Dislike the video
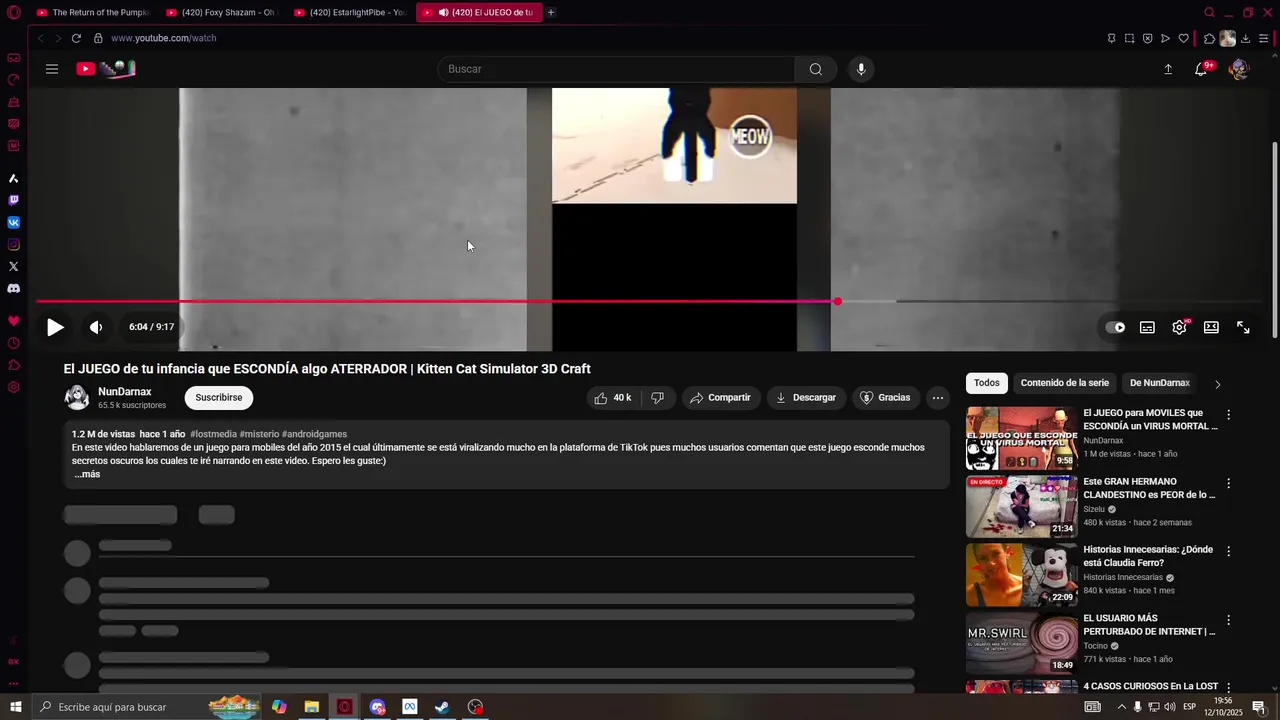Screen dimensions: 1280x720 point(657,398)
